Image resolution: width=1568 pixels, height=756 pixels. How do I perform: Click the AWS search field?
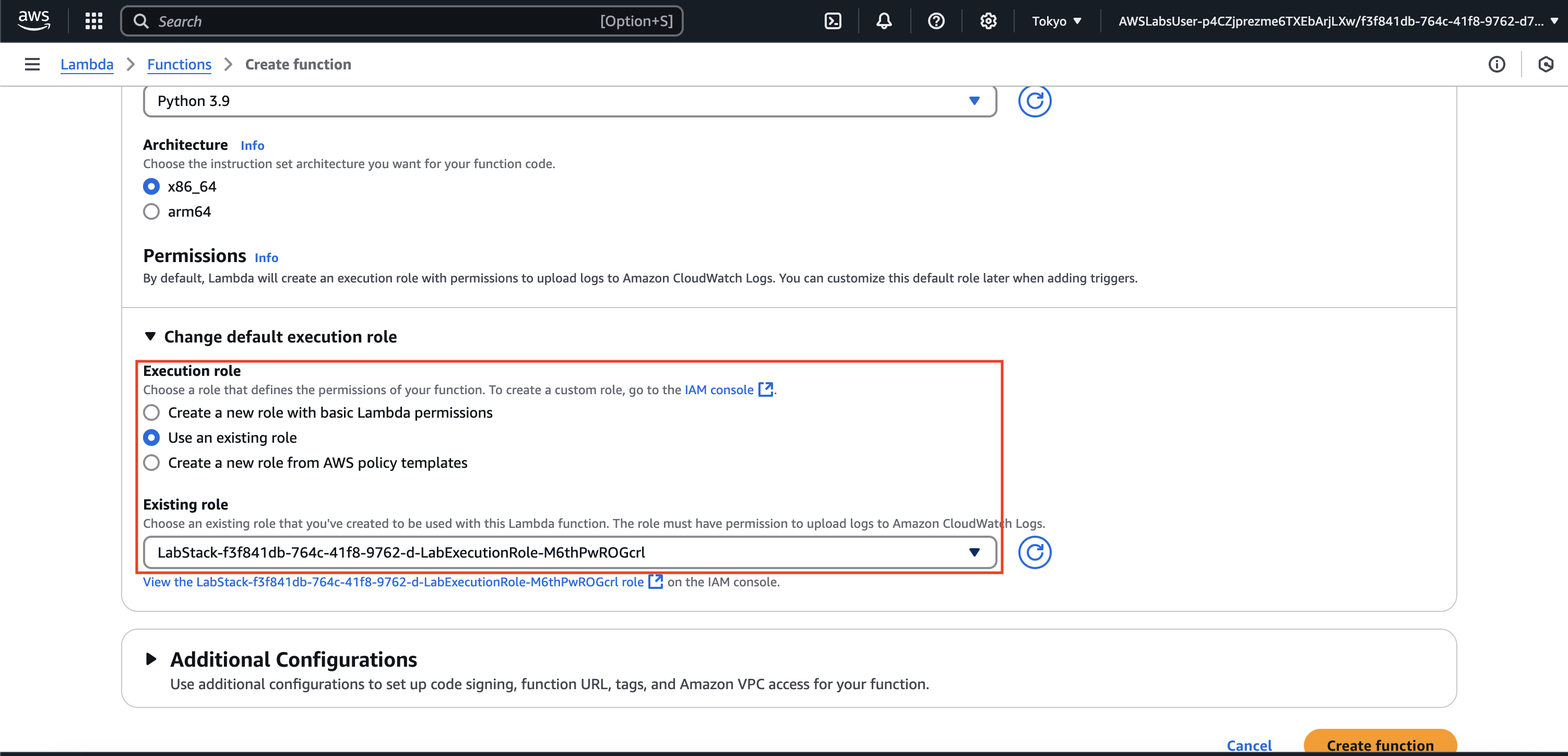pyautogui.click(x=377, y=21)
